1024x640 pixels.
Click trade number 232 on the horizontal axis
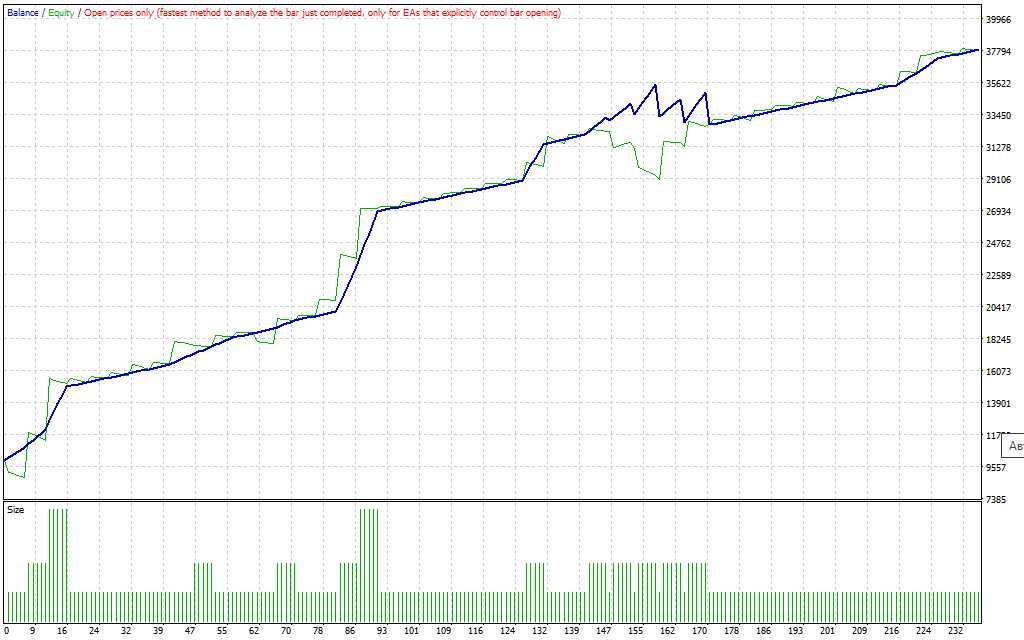(x=955, y=631)
